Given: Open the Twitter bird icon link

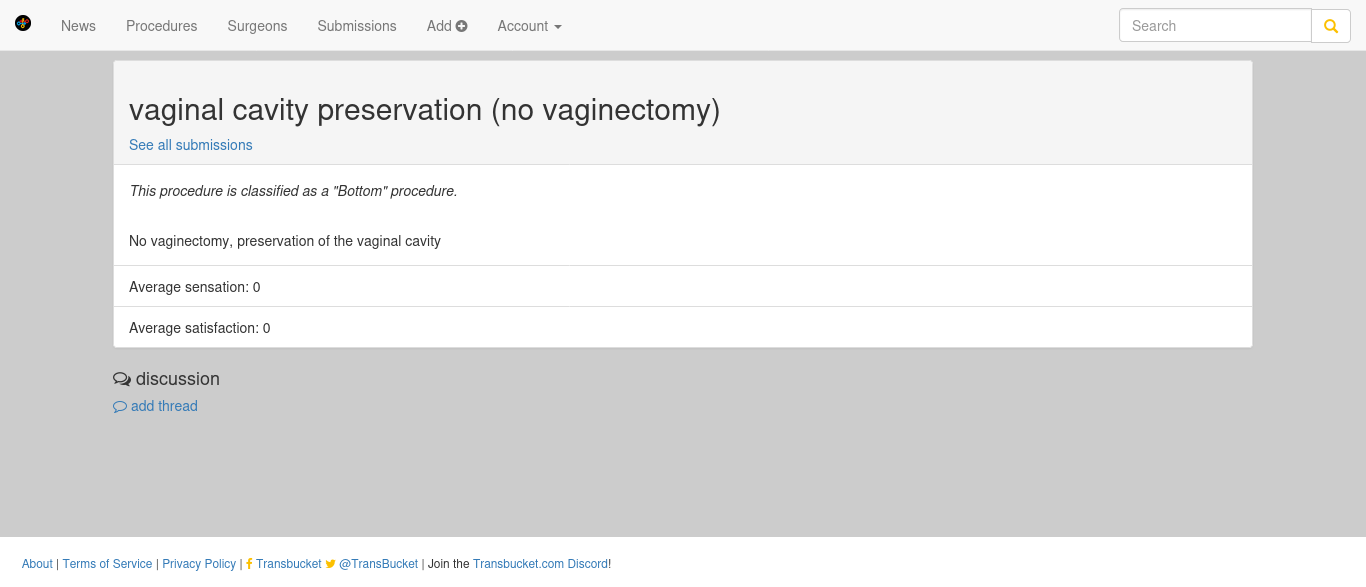Looking at the screenshot, I should click(331, 564).
